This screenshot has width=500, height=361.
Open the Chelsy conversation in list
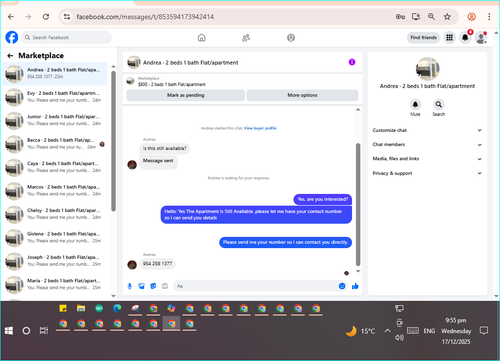55,214
